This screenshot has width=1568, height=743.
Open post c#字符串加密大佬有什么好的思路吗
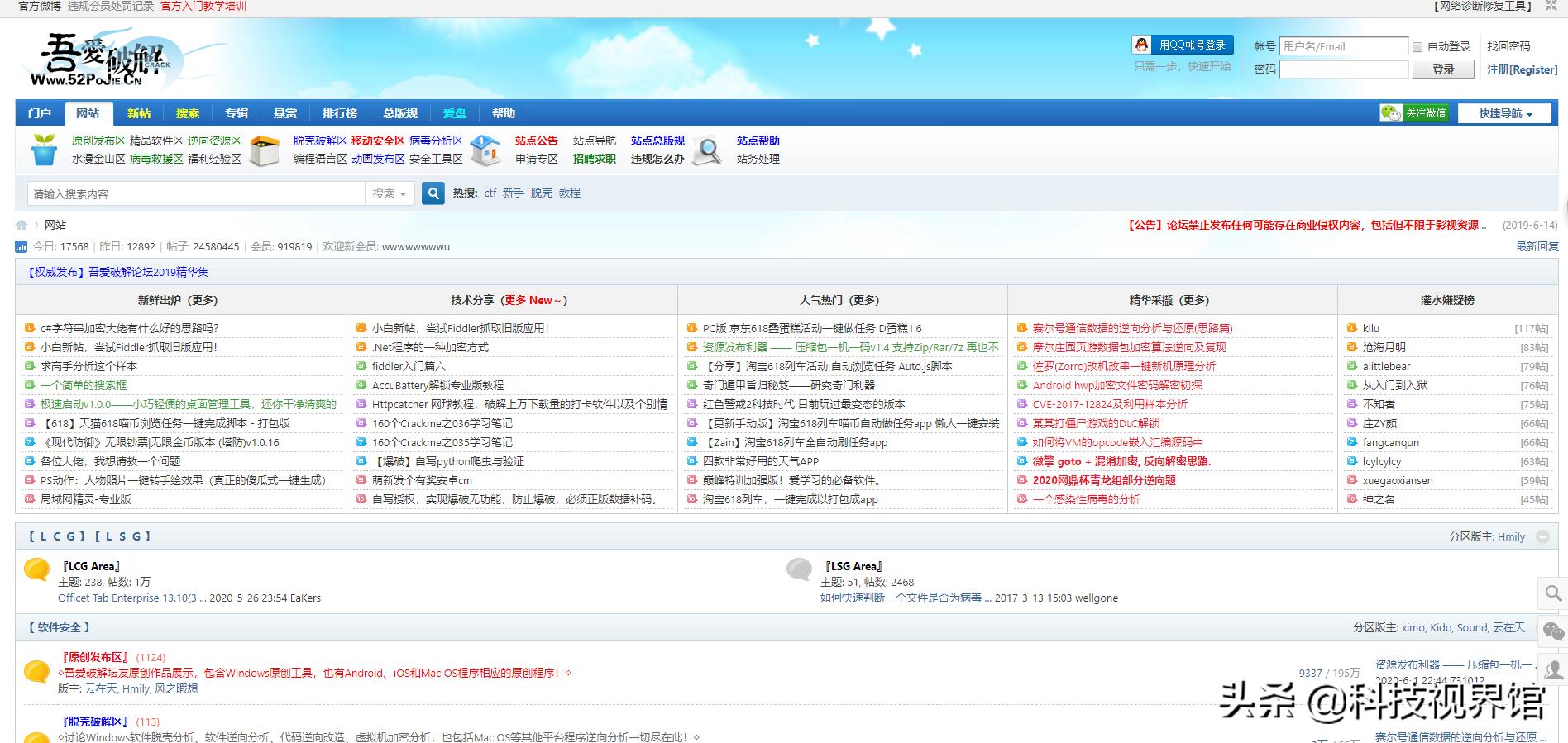(130, 328)
